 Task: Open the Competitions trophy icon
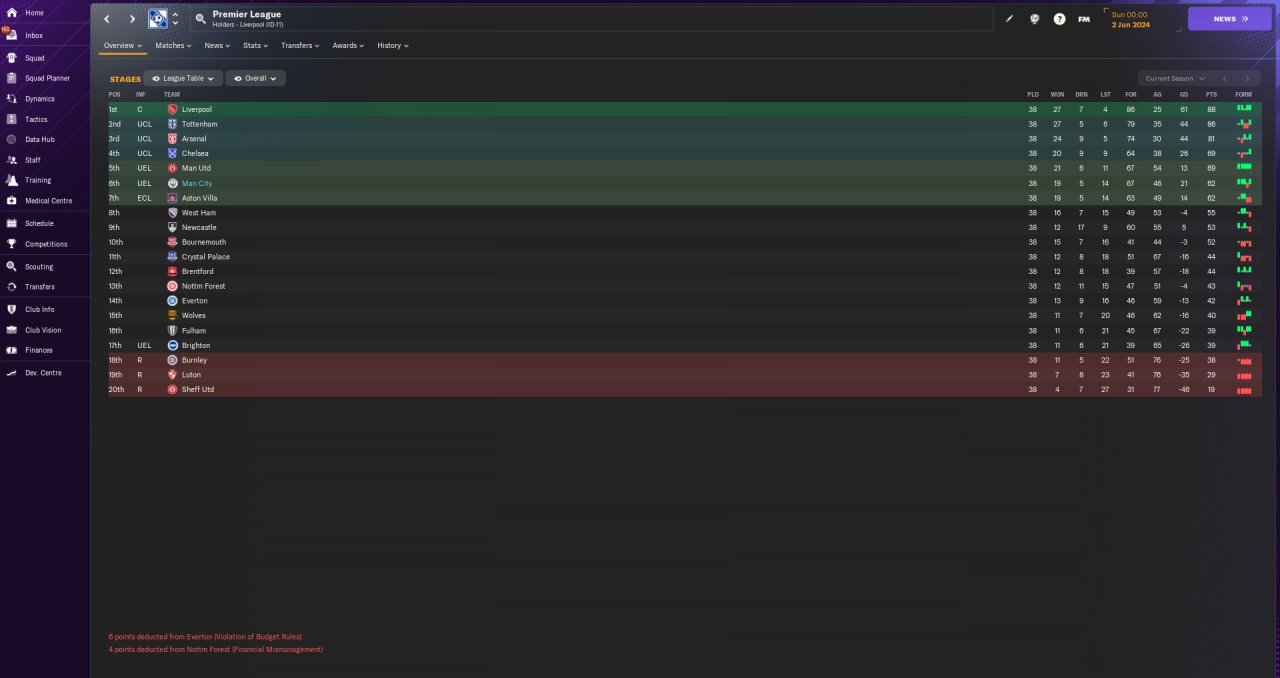coord(11,244)
